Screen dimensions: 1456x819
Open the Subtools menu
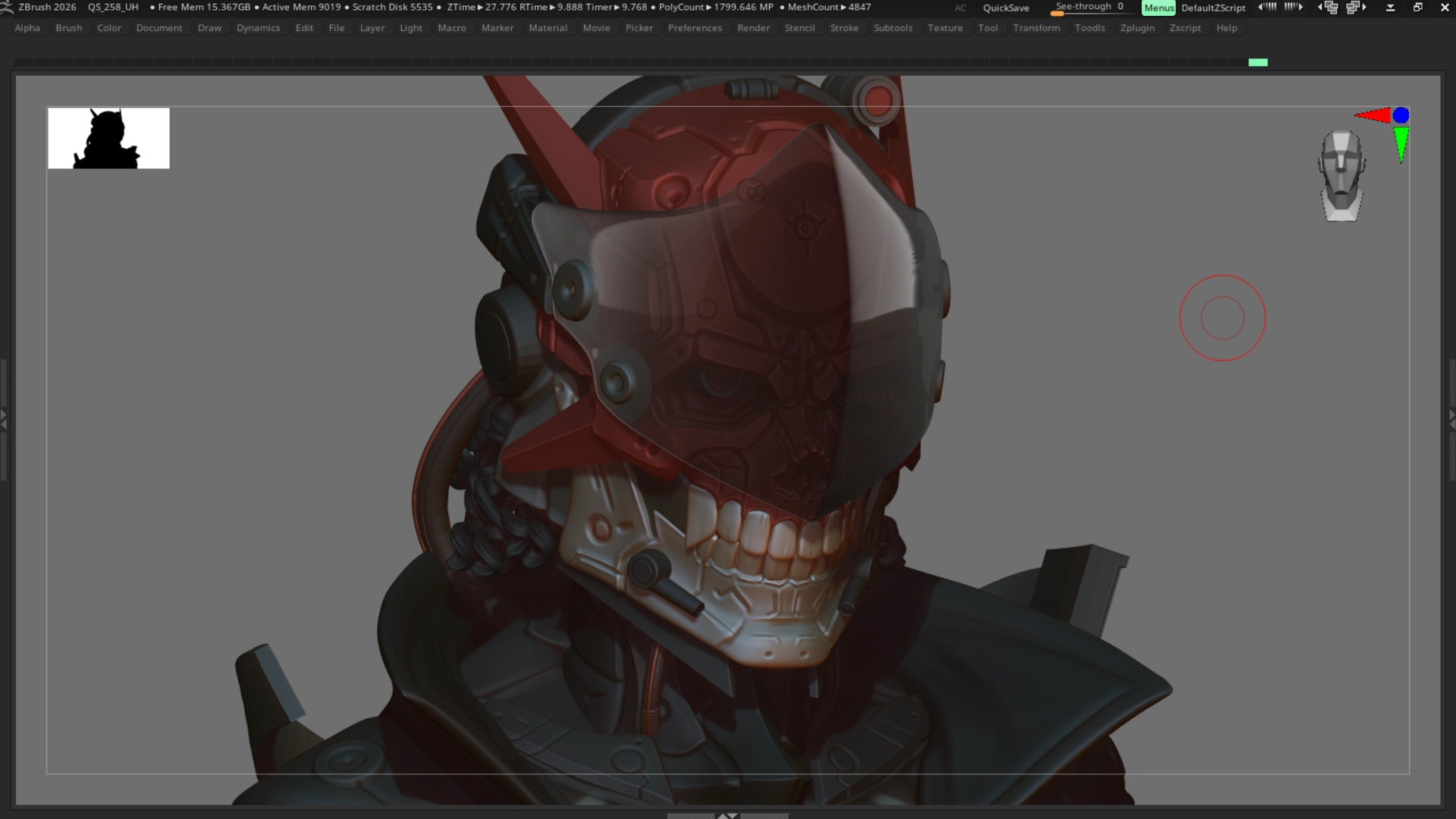pos(893,28)
